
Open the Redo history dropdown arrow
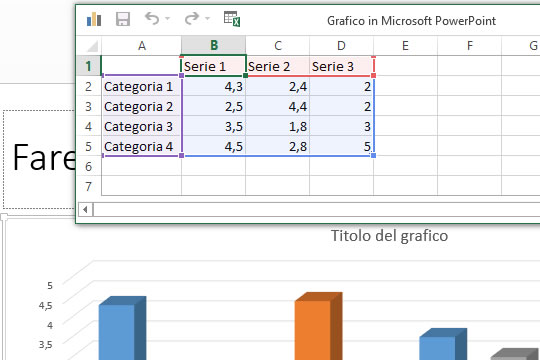(x=208, y=18)
